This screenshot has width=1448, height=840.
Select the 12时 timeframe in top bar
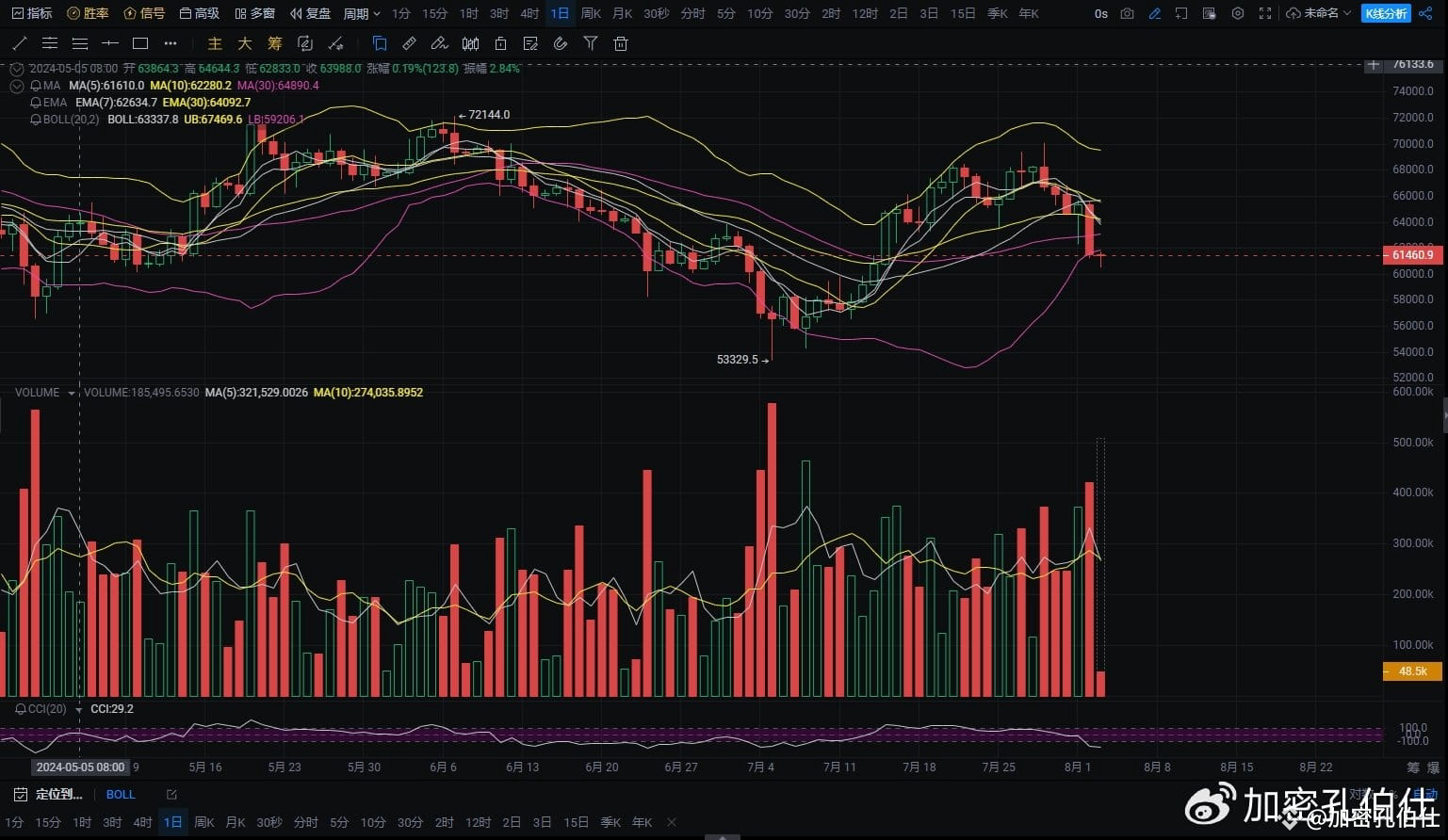865,13
